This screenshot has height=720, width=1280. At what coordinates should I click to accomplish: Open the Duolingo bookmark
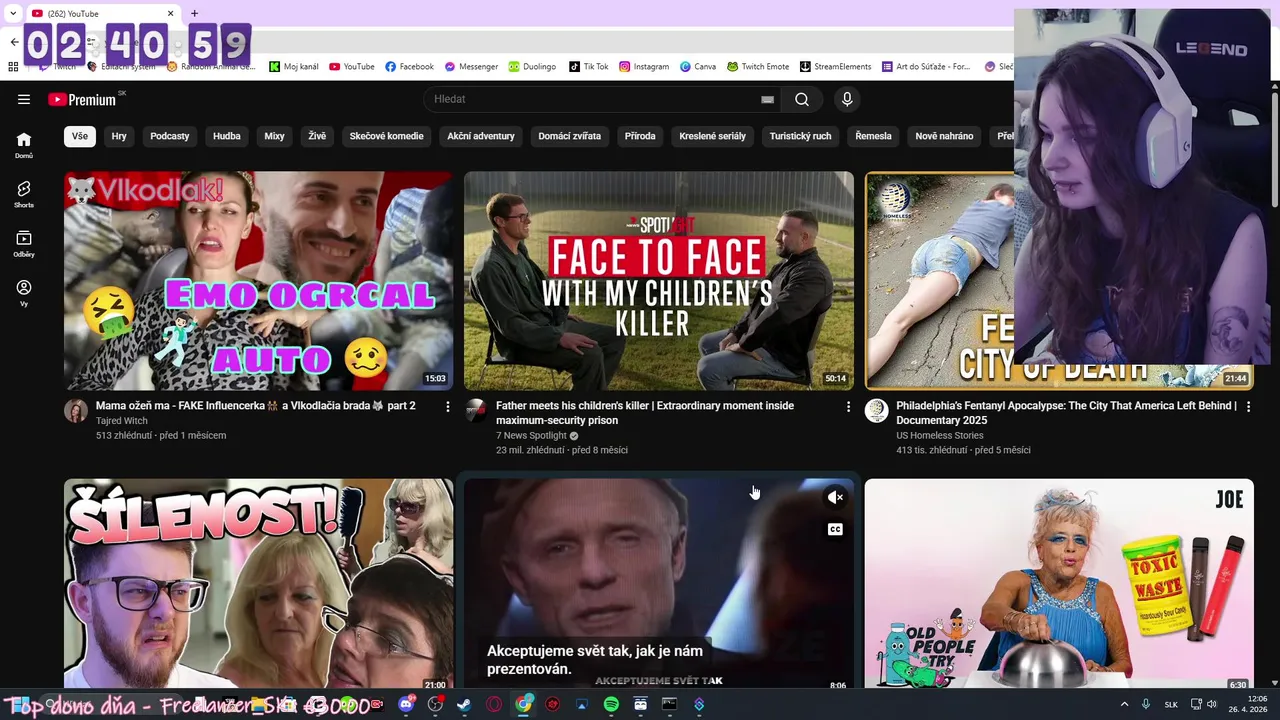coord(532,67)
